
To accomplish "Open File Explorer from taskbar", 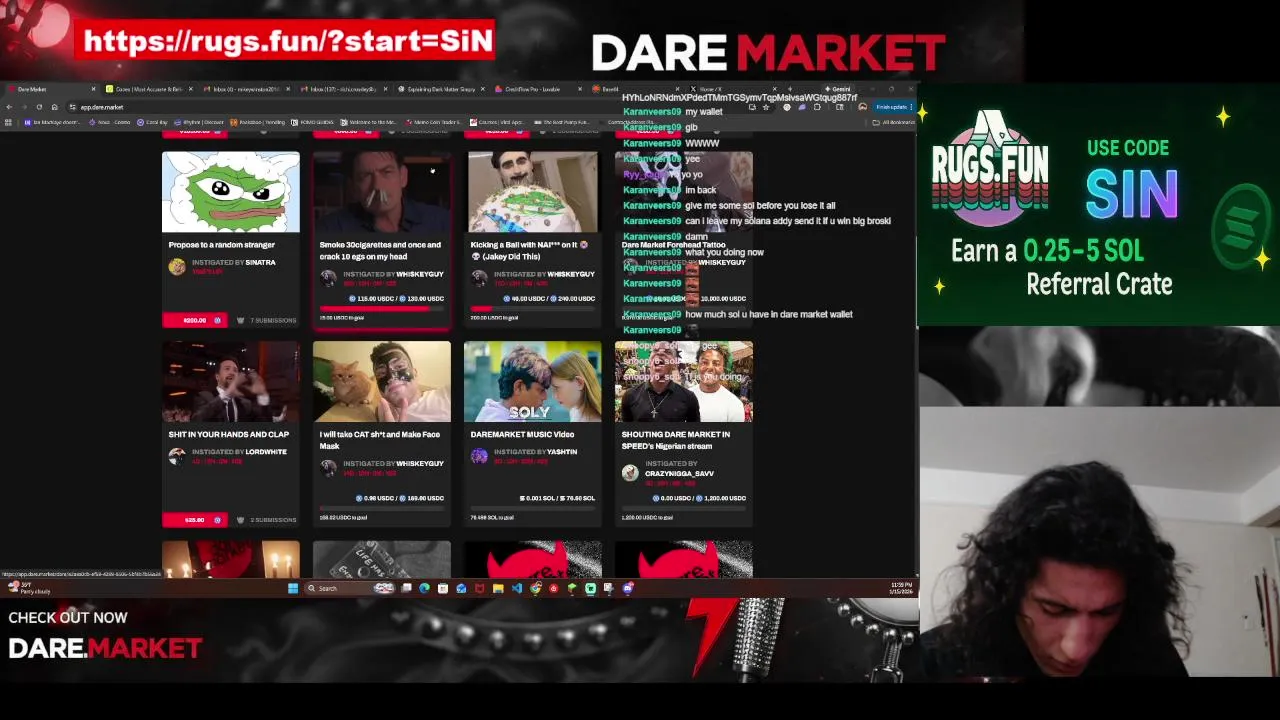I will pos(498,588).
